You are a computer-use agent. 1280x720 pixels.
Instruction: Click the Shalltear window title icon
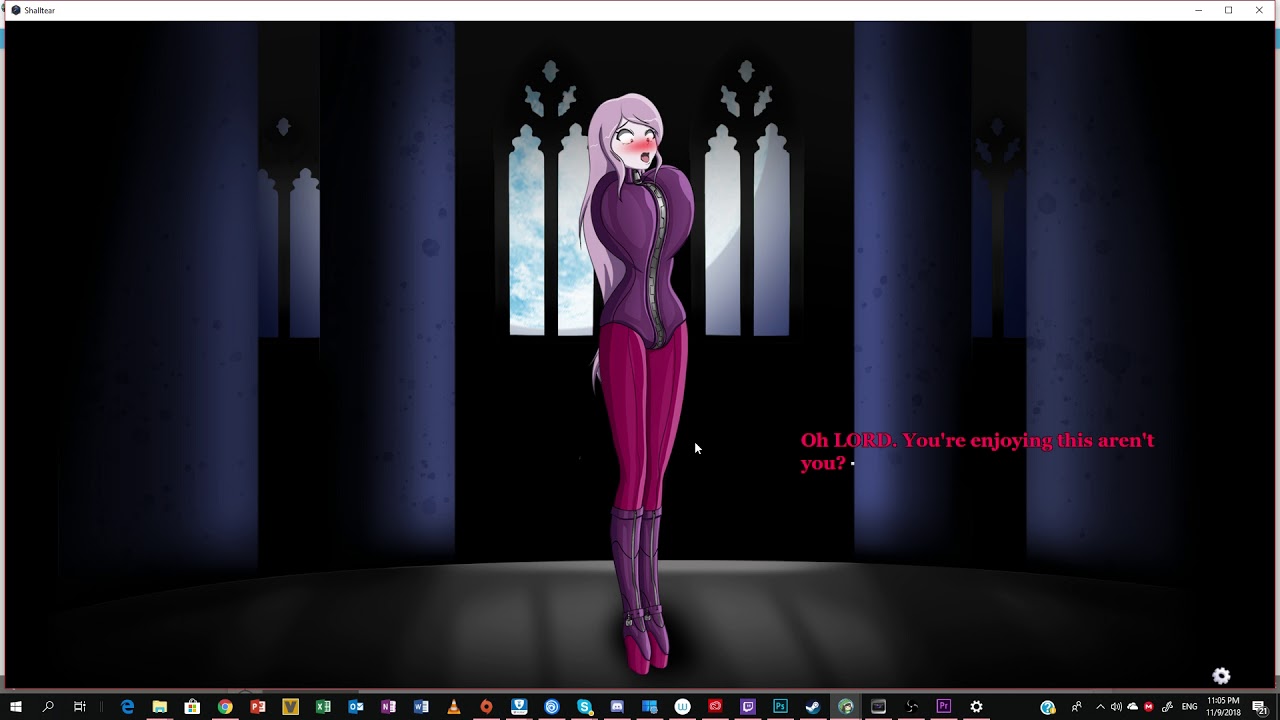[16, 10]
